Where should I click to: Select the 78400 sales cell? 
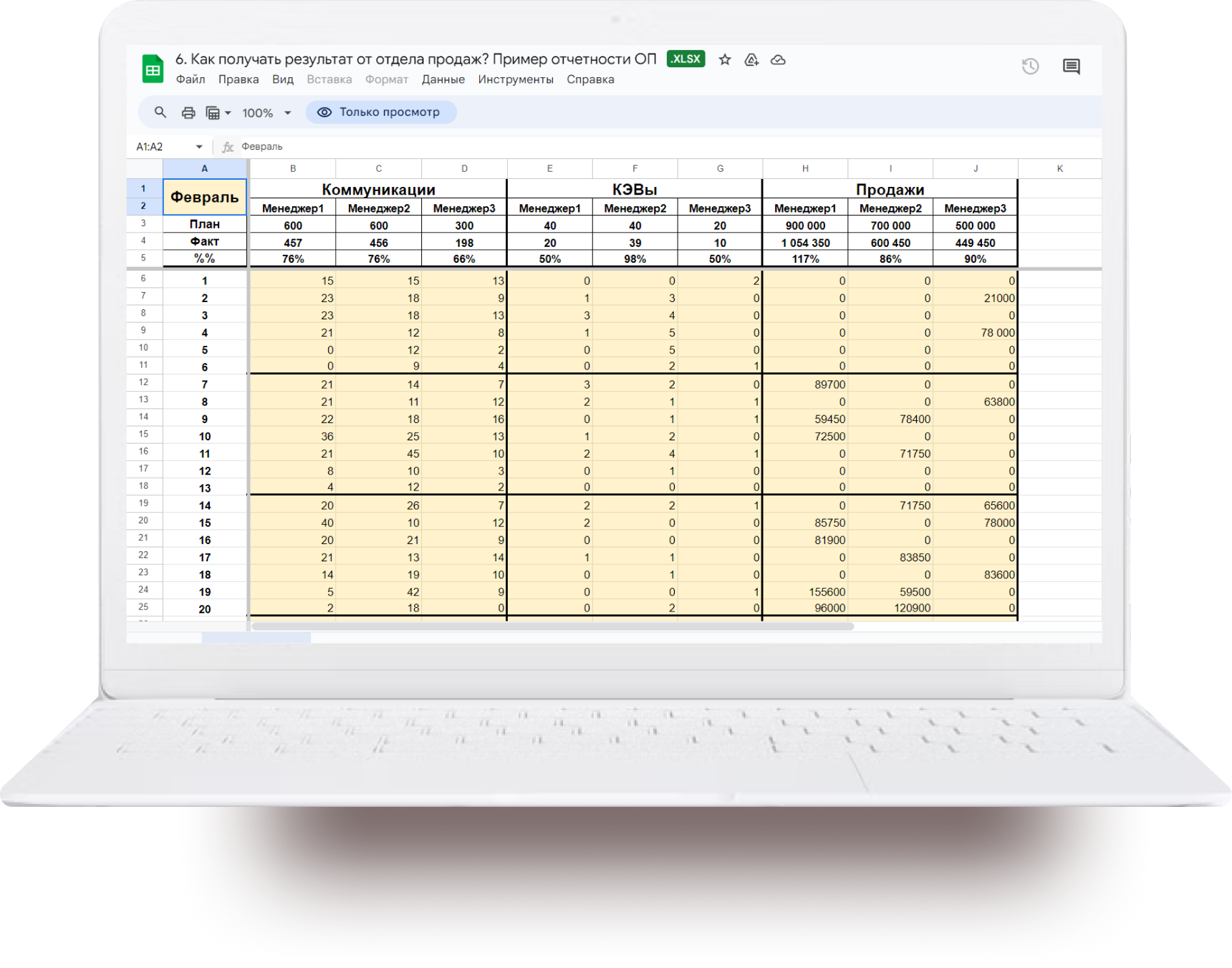coord(890,419)
